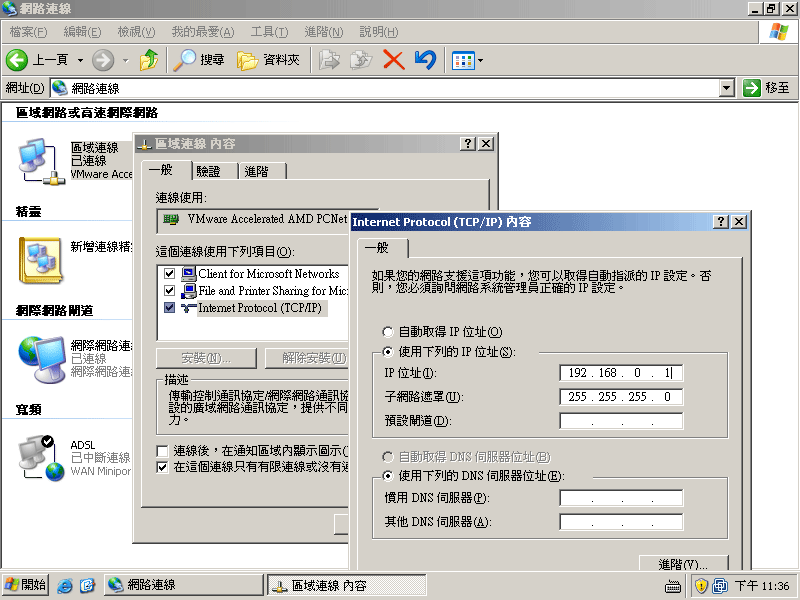Click the Internet Explorer quick launch icon
The width and height of the screenshot is (800, 600).
pyautogui.click(x=65, y=585)
